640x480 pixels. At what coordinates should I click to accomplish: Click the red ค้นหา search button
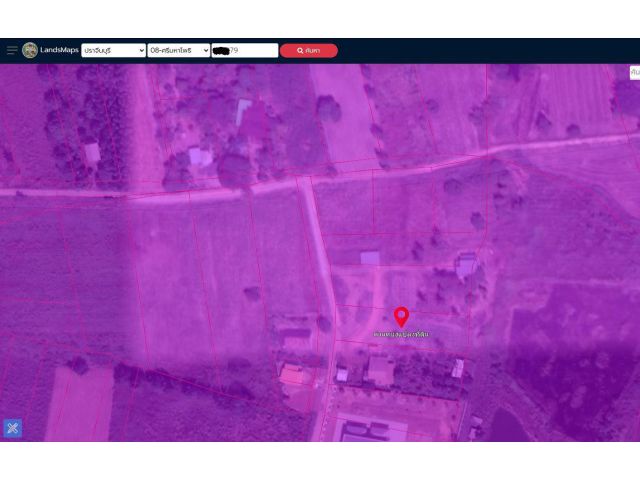tap(309, 51)
